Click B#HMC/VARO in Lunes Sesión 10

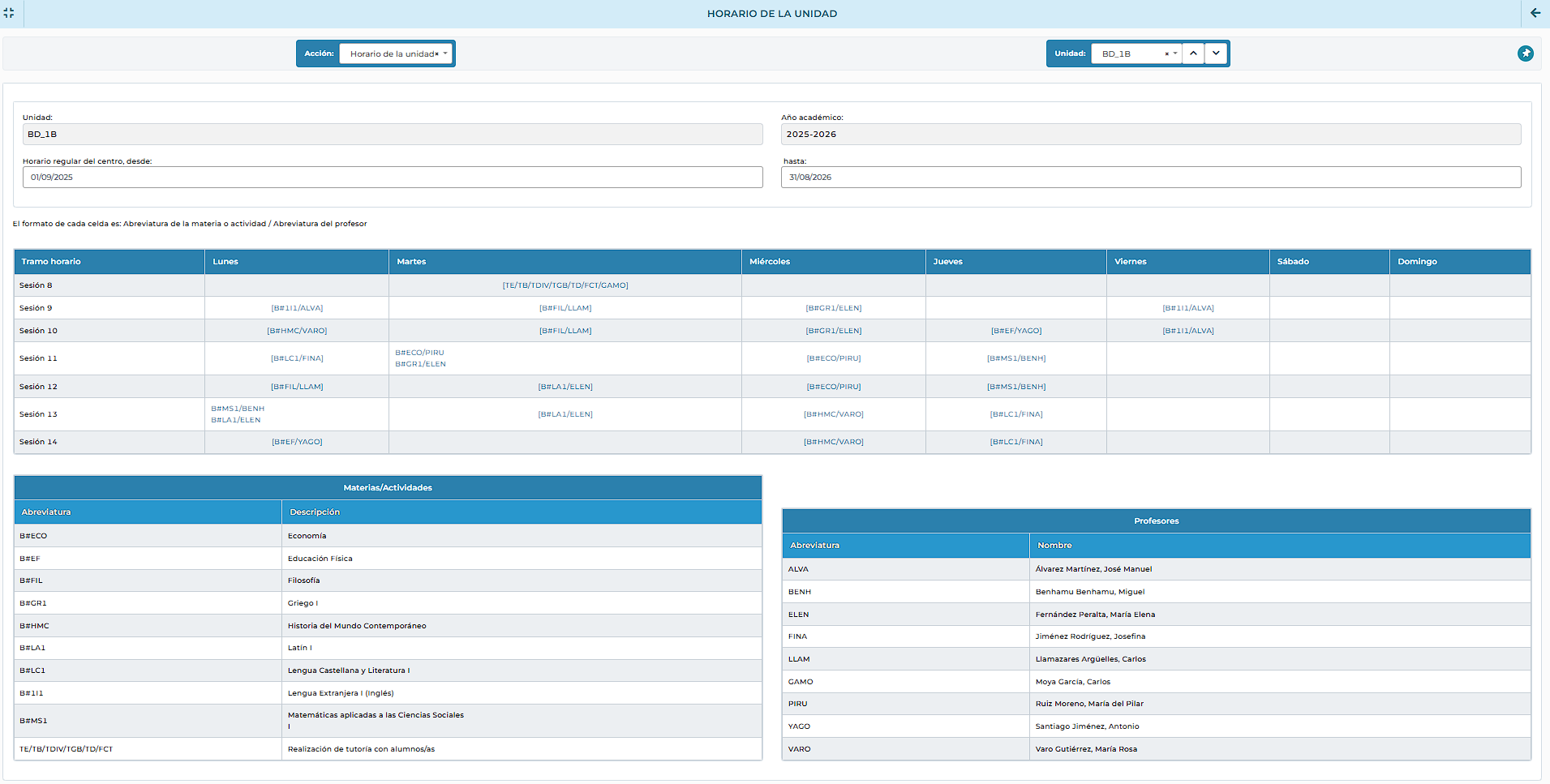(x=297, y=331)
